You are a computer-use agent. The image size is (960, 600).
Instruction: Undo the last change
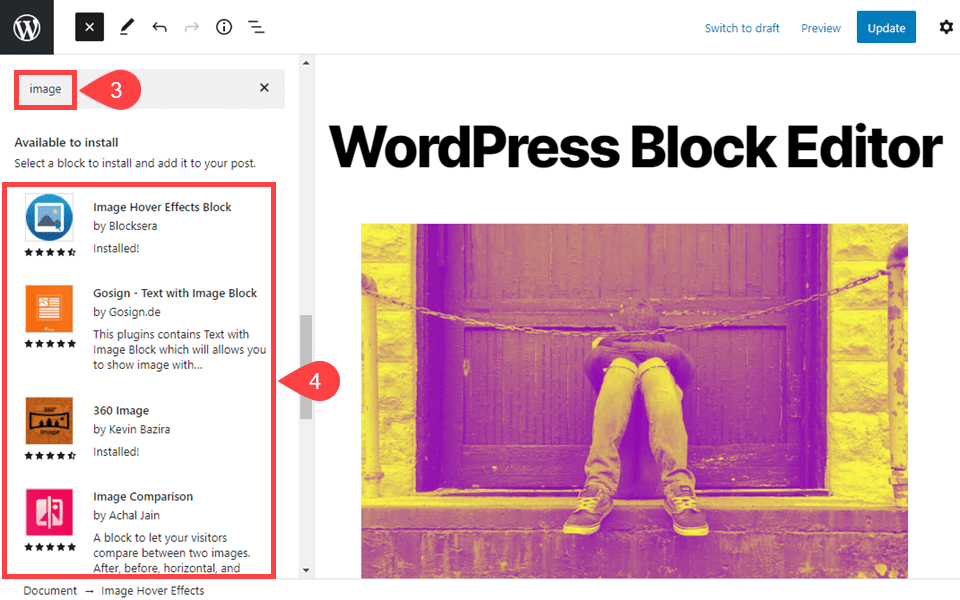(x=159, y=27)
